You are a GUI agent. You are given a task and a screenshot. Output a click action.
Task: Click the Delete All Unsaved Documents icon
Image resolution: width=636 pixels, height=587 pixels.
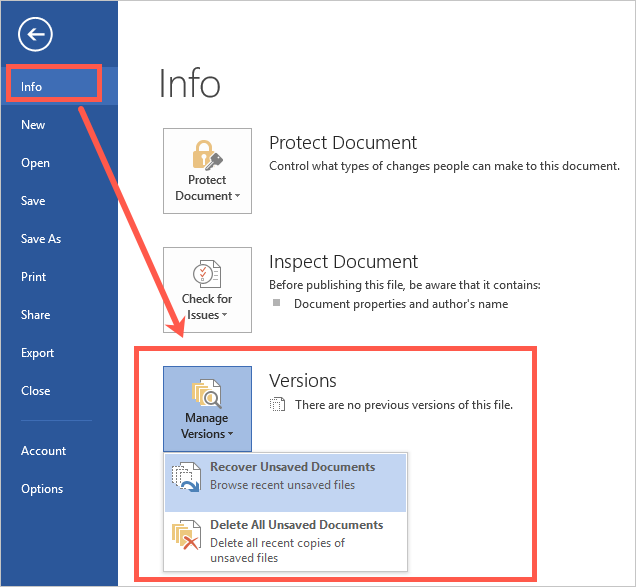(187, 537)
